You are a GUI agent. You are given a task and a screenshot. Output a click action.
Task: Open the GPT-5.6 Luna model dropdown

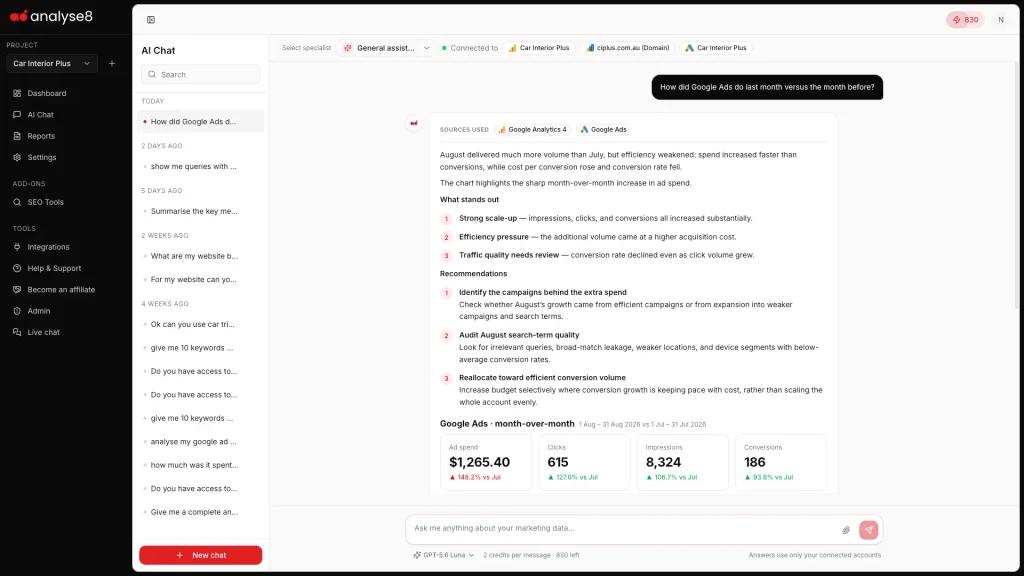coord(443,555)
